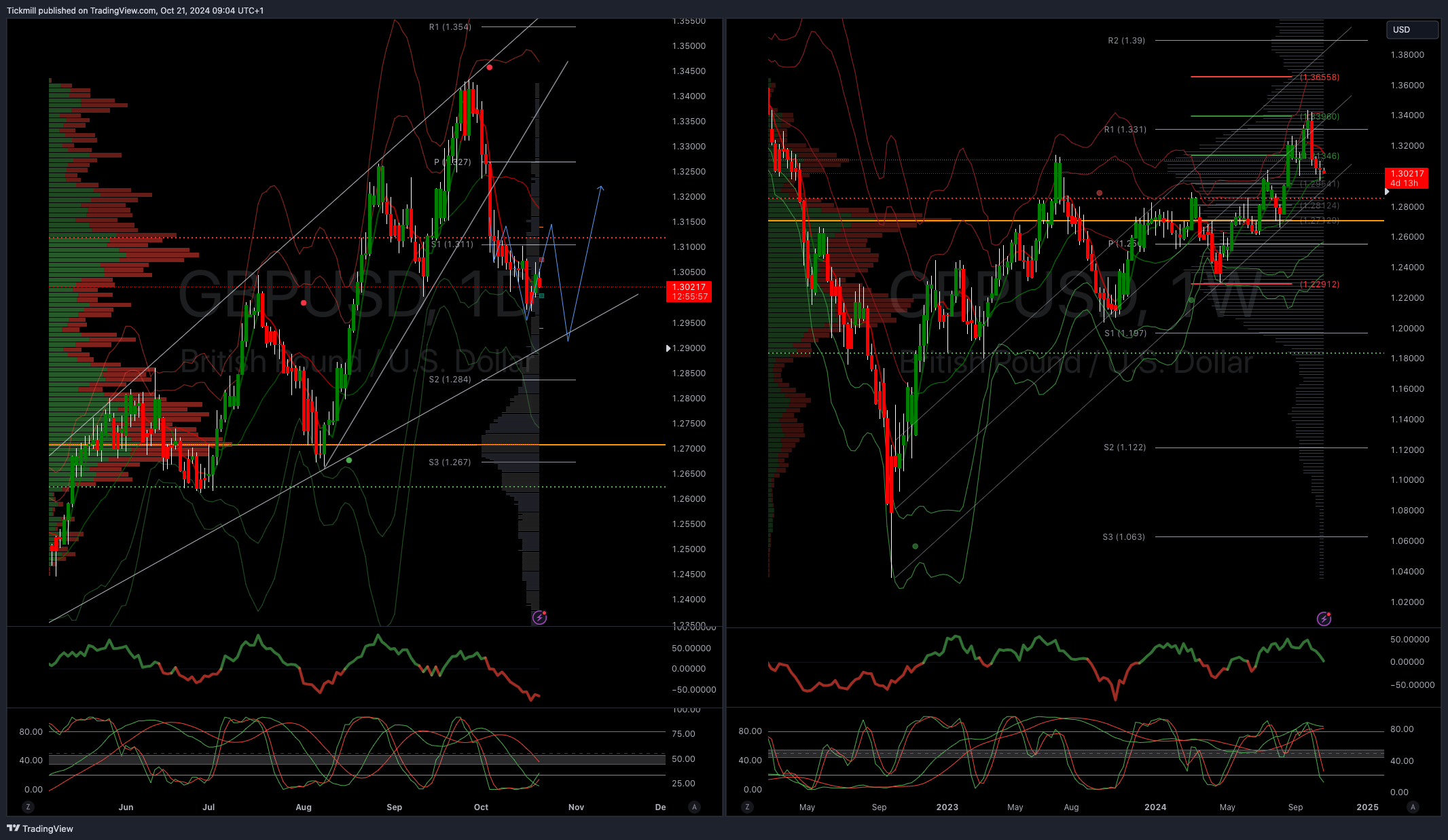Viewport: 1448px width, 840px height.
Task: Click the R2 (1.39) pivot label
Action: coord(1126,41)
